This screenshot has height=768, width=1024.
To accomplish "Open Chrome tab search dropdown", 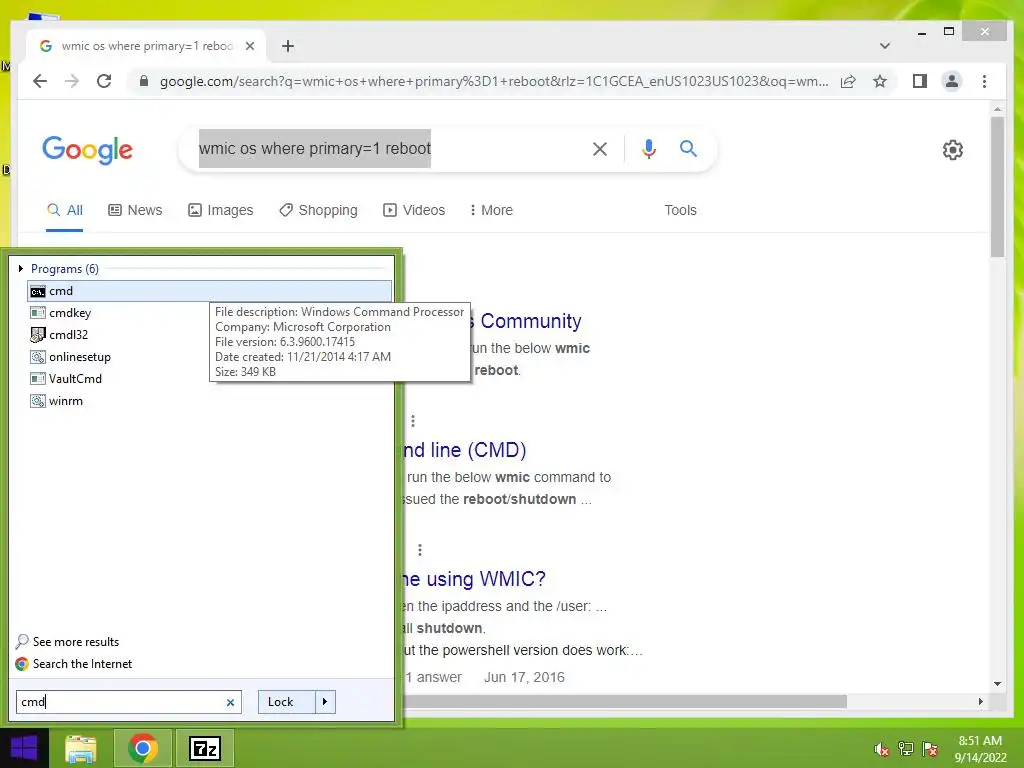I will pyautogui.click(x=885, y=46).
